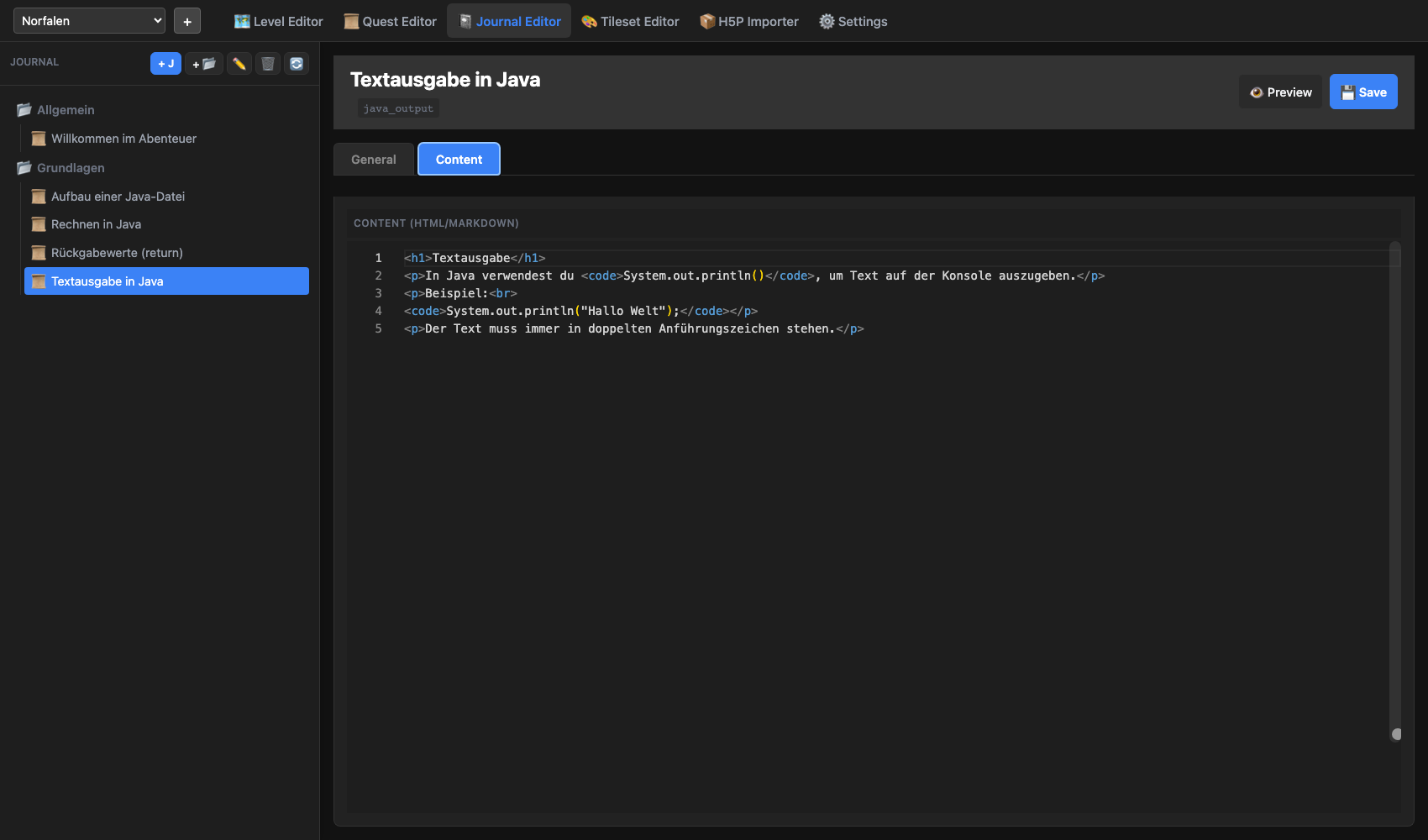This screenshot has height=840, width=1428.
Task: Open the Norfalen project dropdown
Action: [89, 21]
